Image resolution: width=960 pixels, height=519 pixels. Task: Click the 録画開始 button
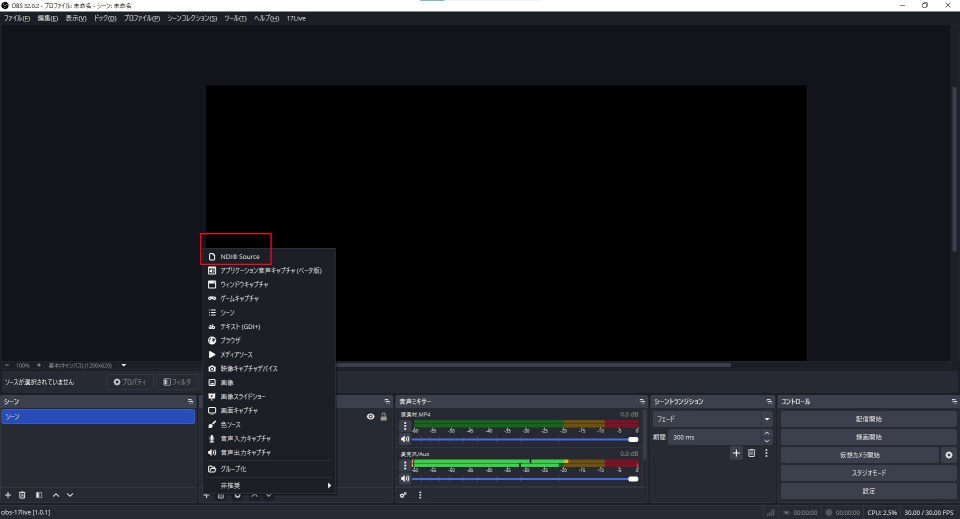(868, 437)
